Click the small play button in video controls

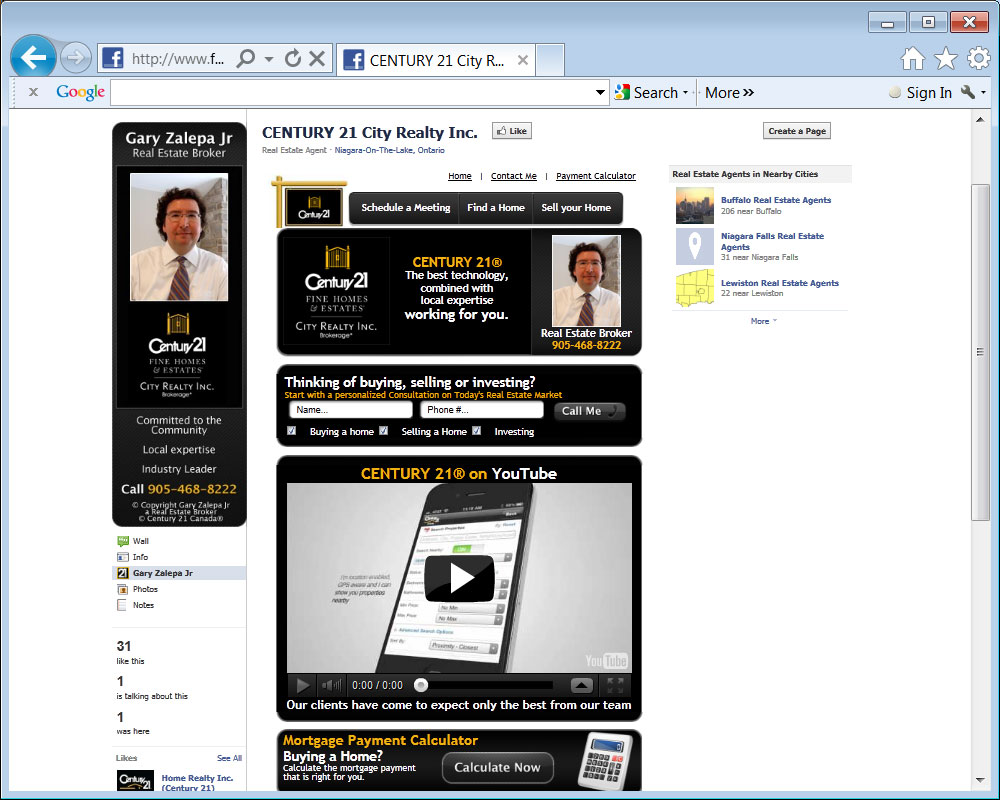[302, 685]
